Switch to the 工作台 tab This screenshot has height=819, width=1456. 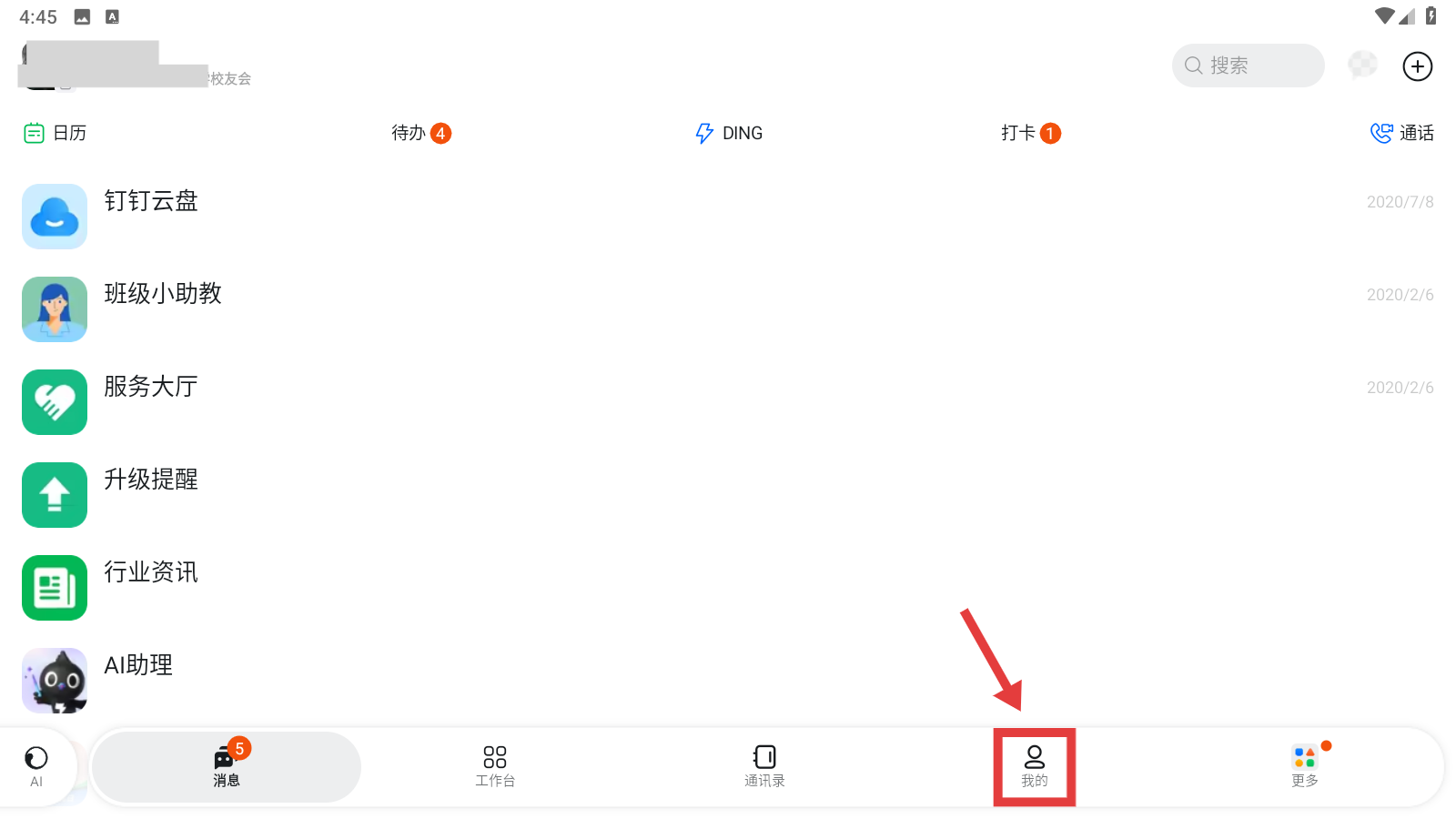pyautogui.click(x=495, y=767)
